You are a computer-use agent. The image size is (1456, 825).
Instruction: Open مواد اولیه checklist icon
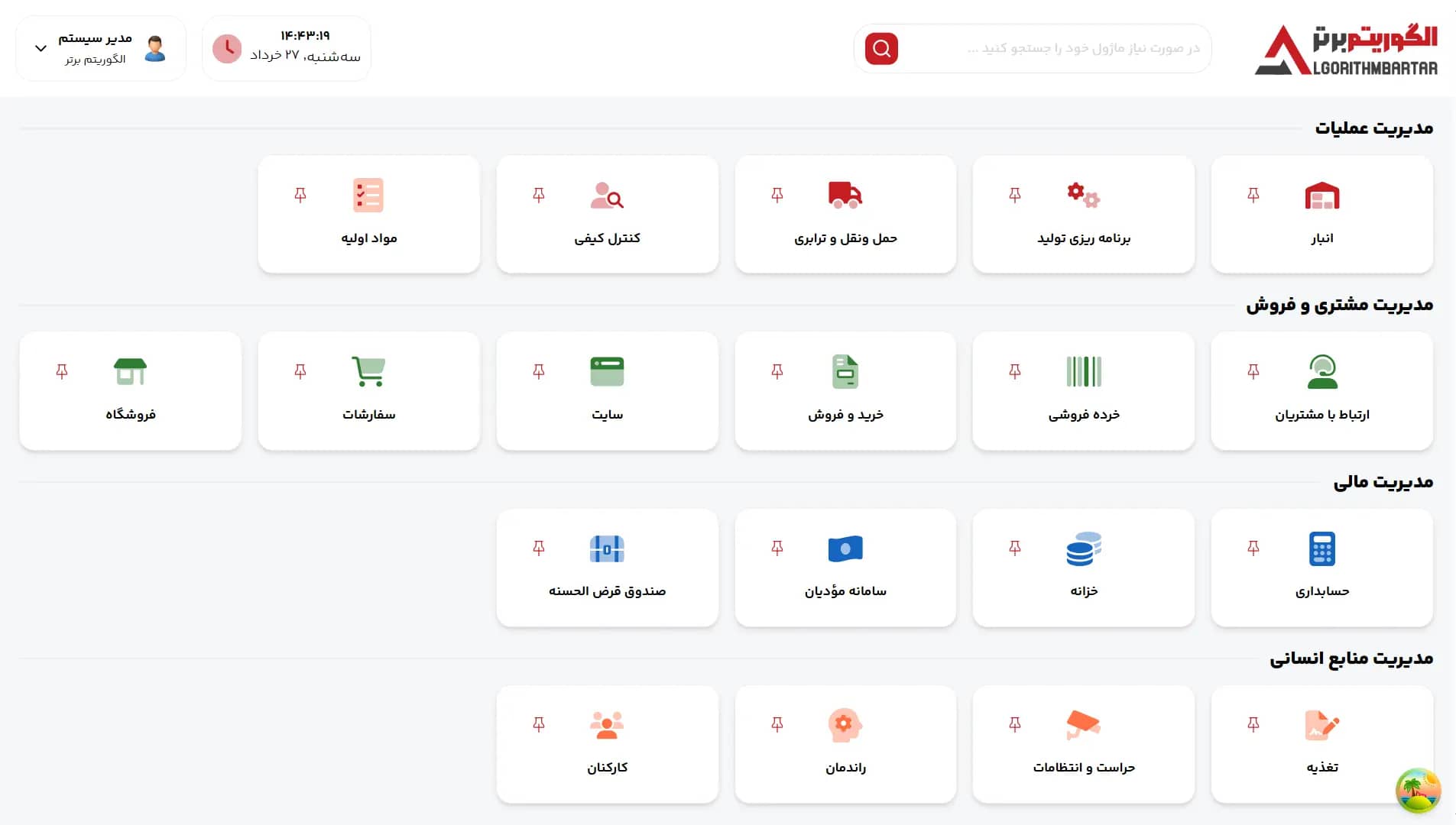[368, 196]
